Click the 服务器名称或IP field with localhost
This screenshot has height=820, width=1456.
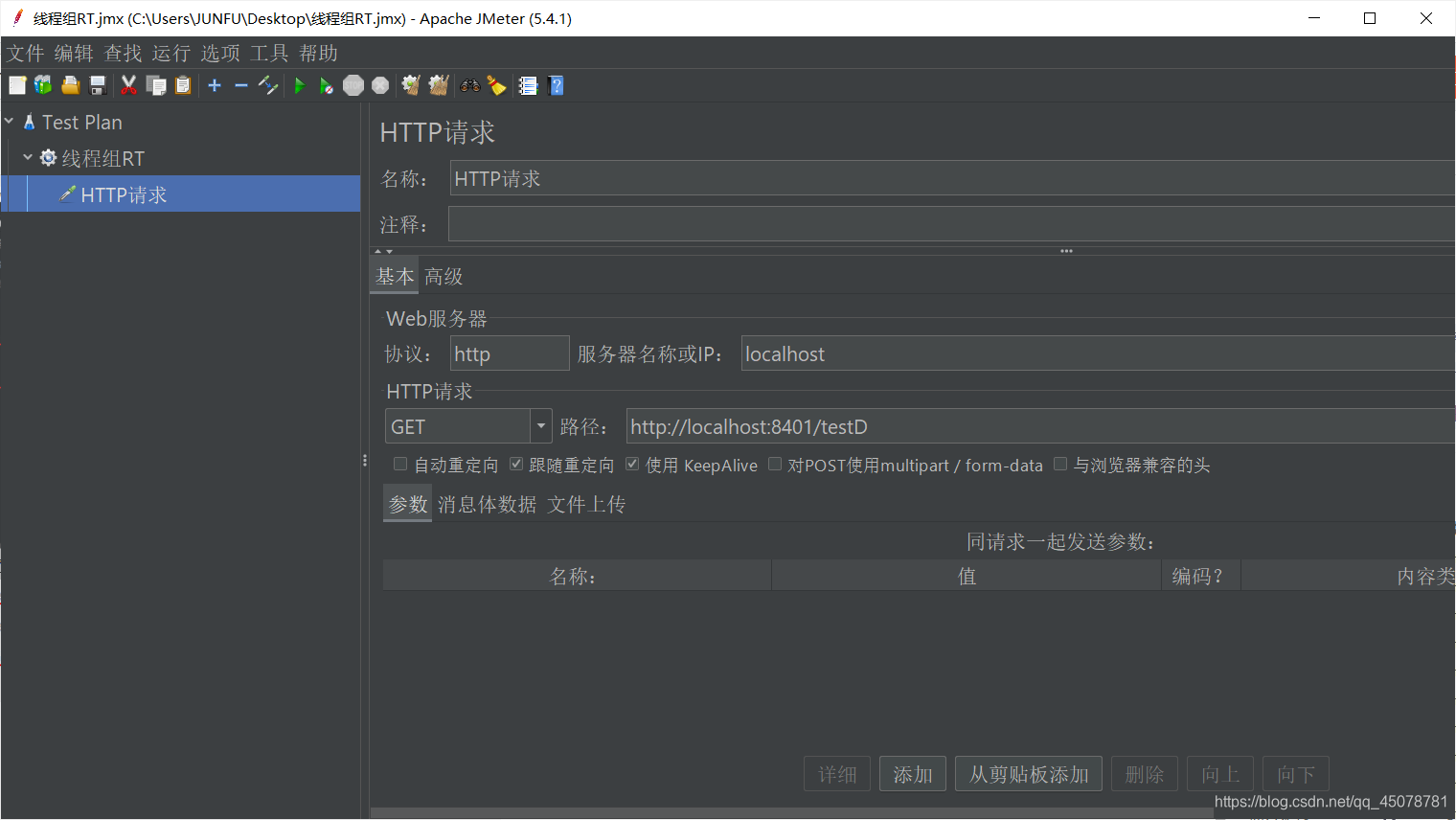[1098, 353]
